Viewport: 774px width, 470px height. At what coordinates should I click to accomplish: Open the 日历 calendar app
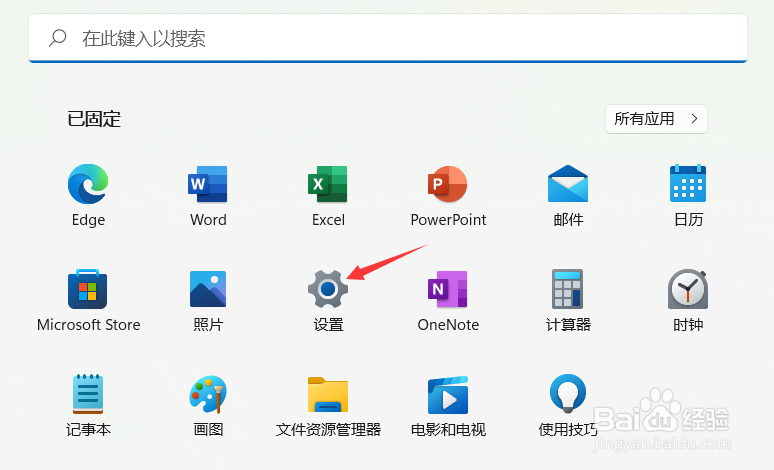click(x=688, y=183)
